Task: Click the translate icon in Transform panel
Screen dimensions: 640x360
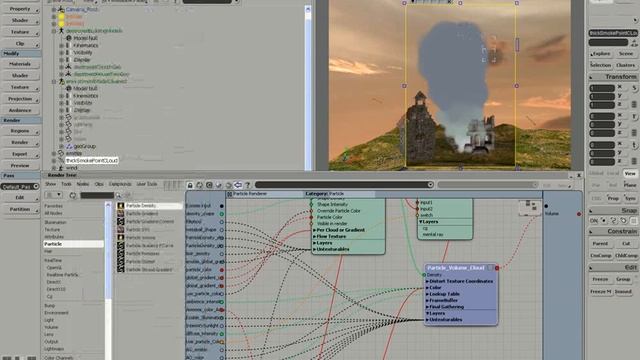Action: [635, 145]
